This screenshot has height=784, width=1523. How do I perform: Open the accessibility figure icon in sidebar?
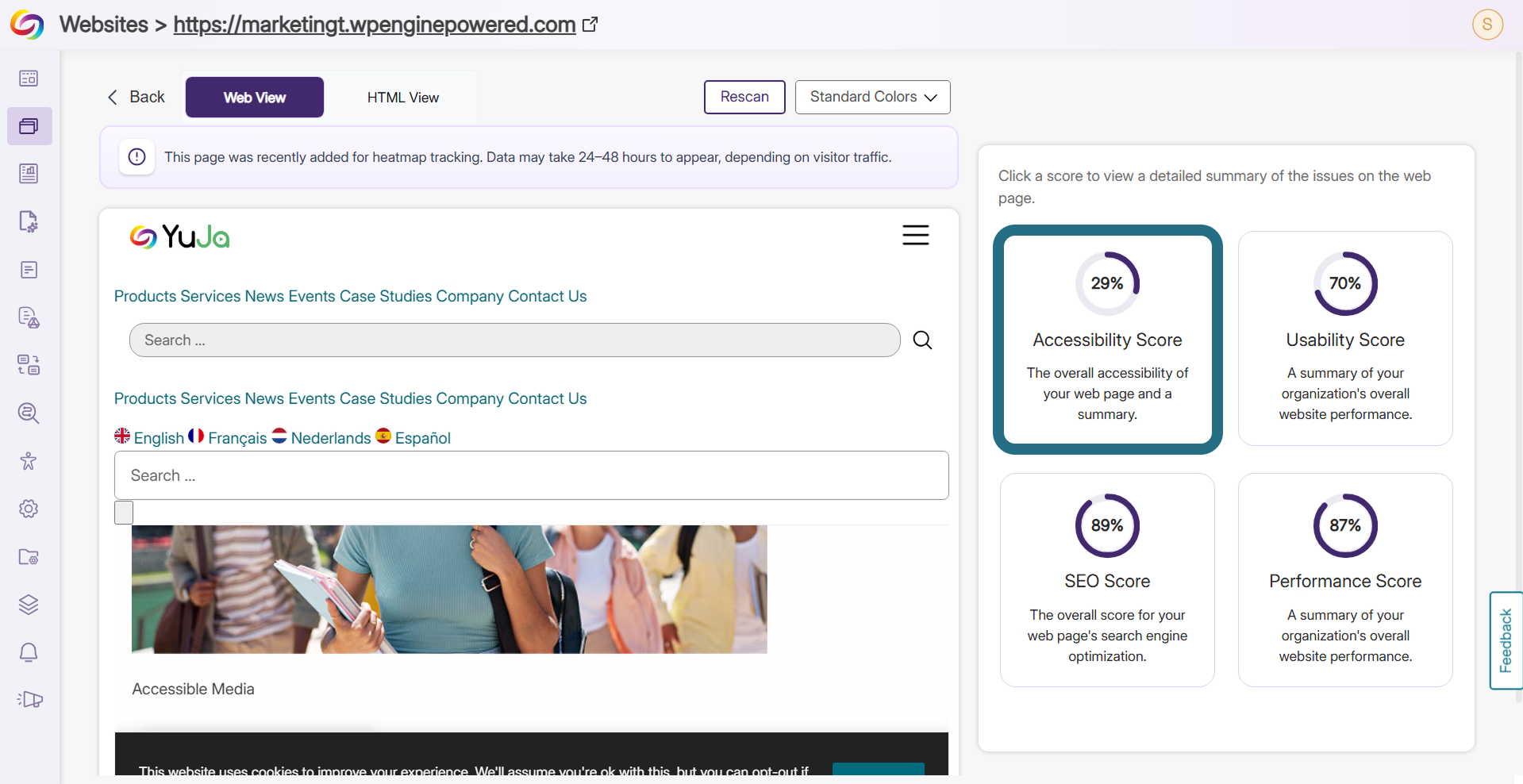click(29, 461)
